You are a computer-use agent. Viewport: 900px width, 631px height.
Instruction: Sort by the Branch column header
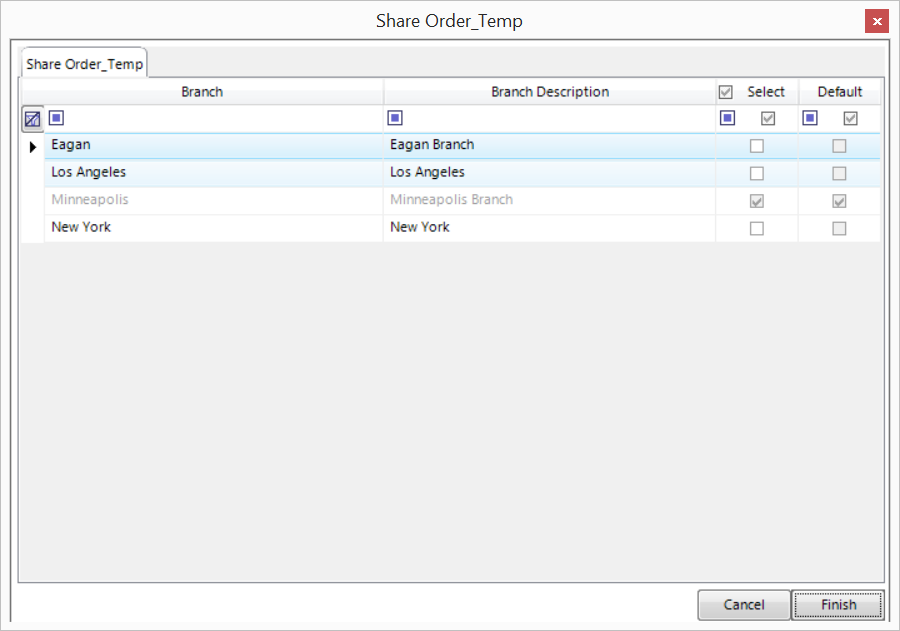(202, 92)
